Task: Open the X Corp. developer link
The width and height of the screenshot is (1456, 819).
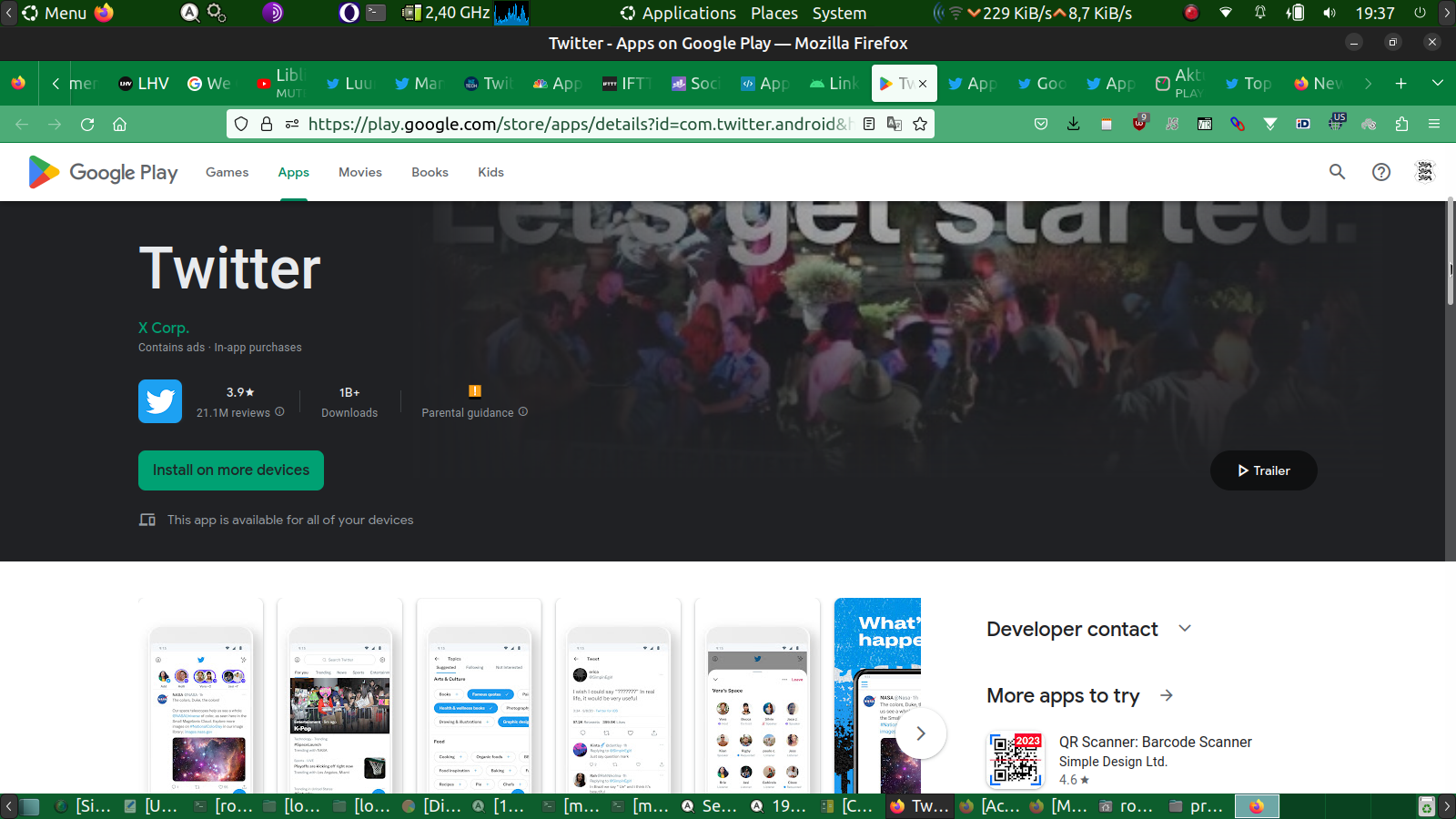Action: point(164,328)
